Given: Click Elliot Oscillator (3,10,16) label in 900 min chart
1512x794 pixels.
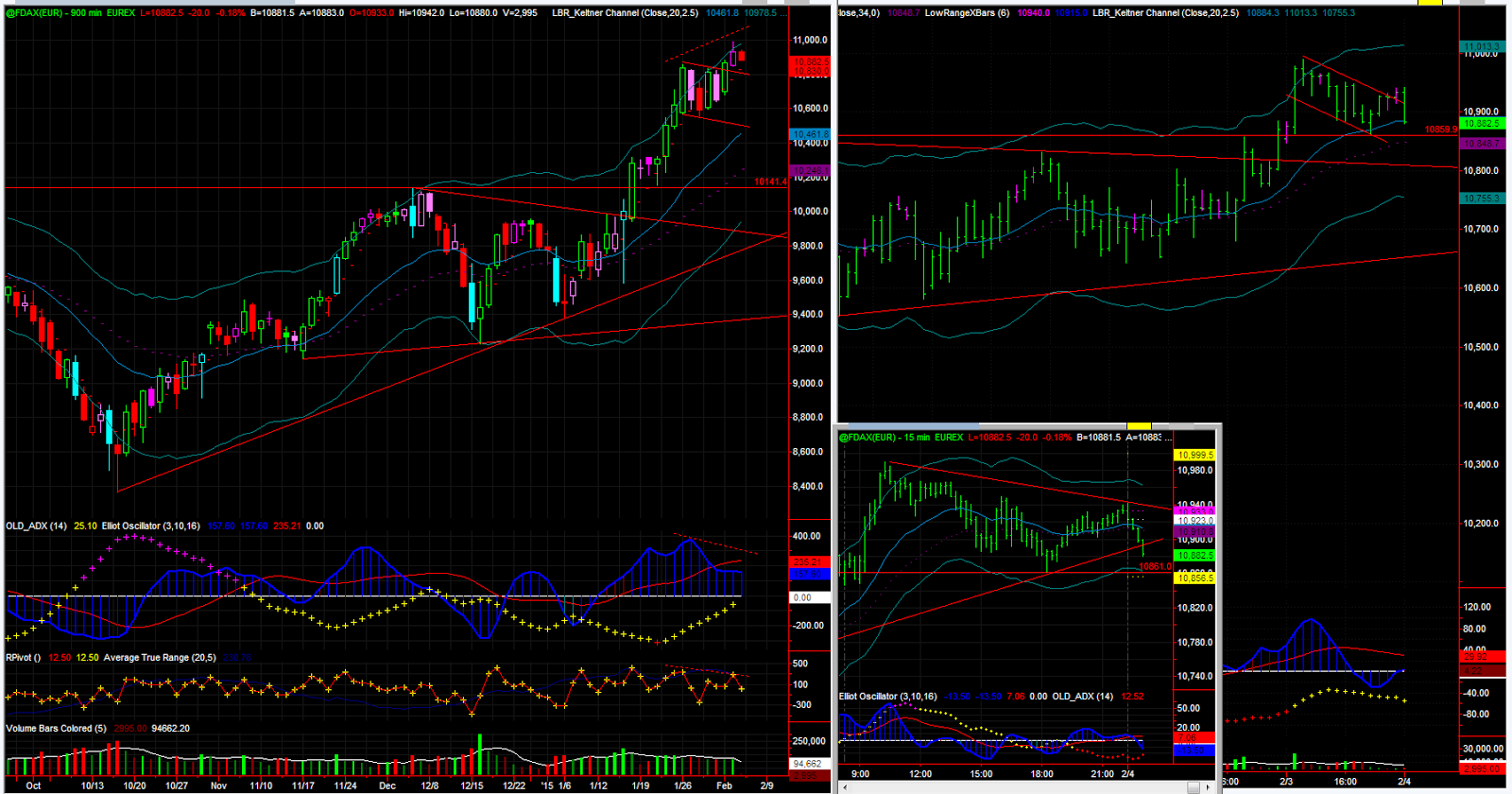Looking at the screenshot, I should pos(151,526).
